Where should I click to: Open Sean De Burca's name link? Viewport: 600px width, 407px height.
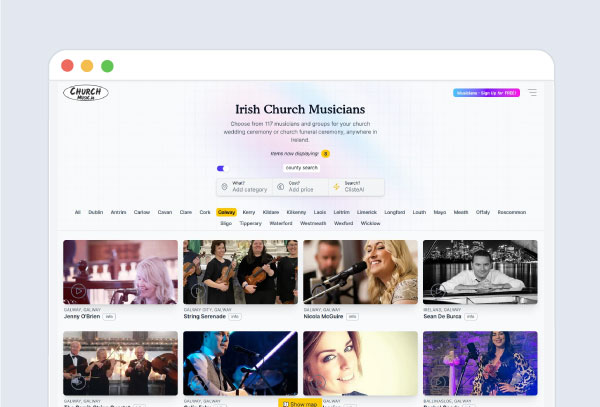442,317
